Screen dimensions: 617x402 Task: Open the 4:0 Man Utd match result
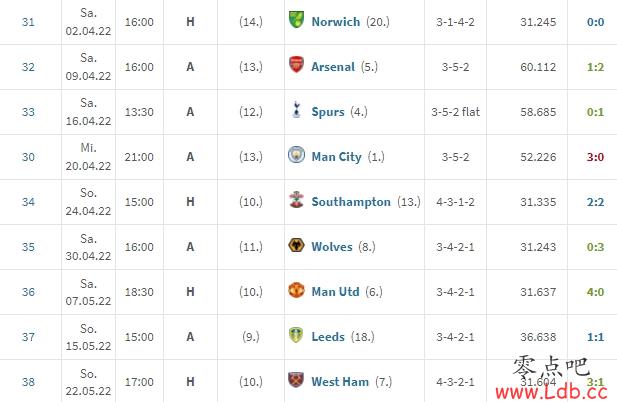(595, 292)
